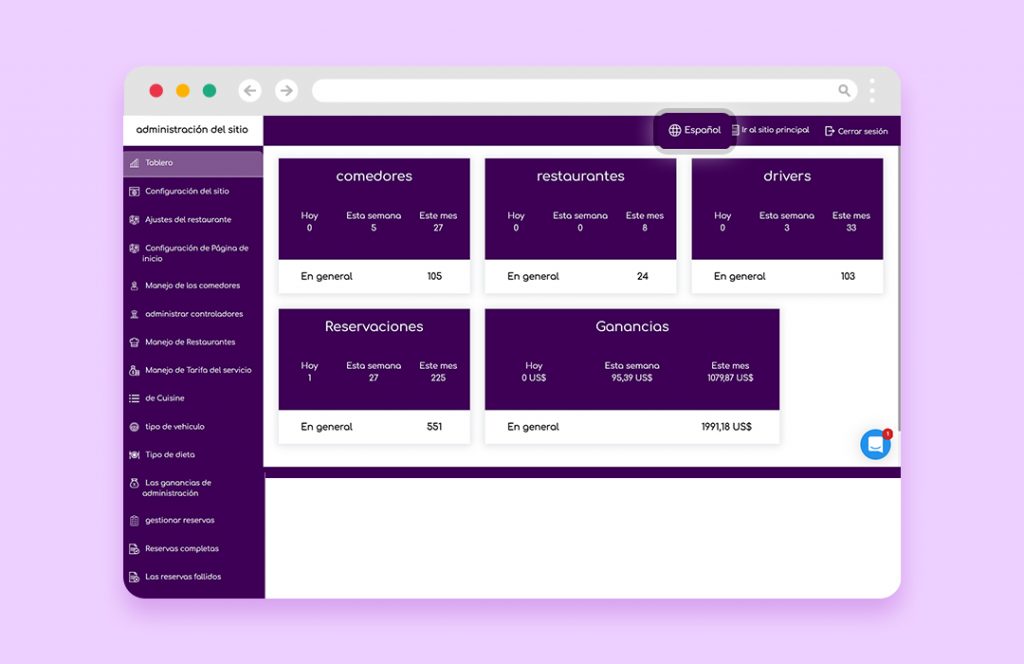
Task: Click the administrar controladores icon
Action: pyautogui.click(x=134, y=314)
